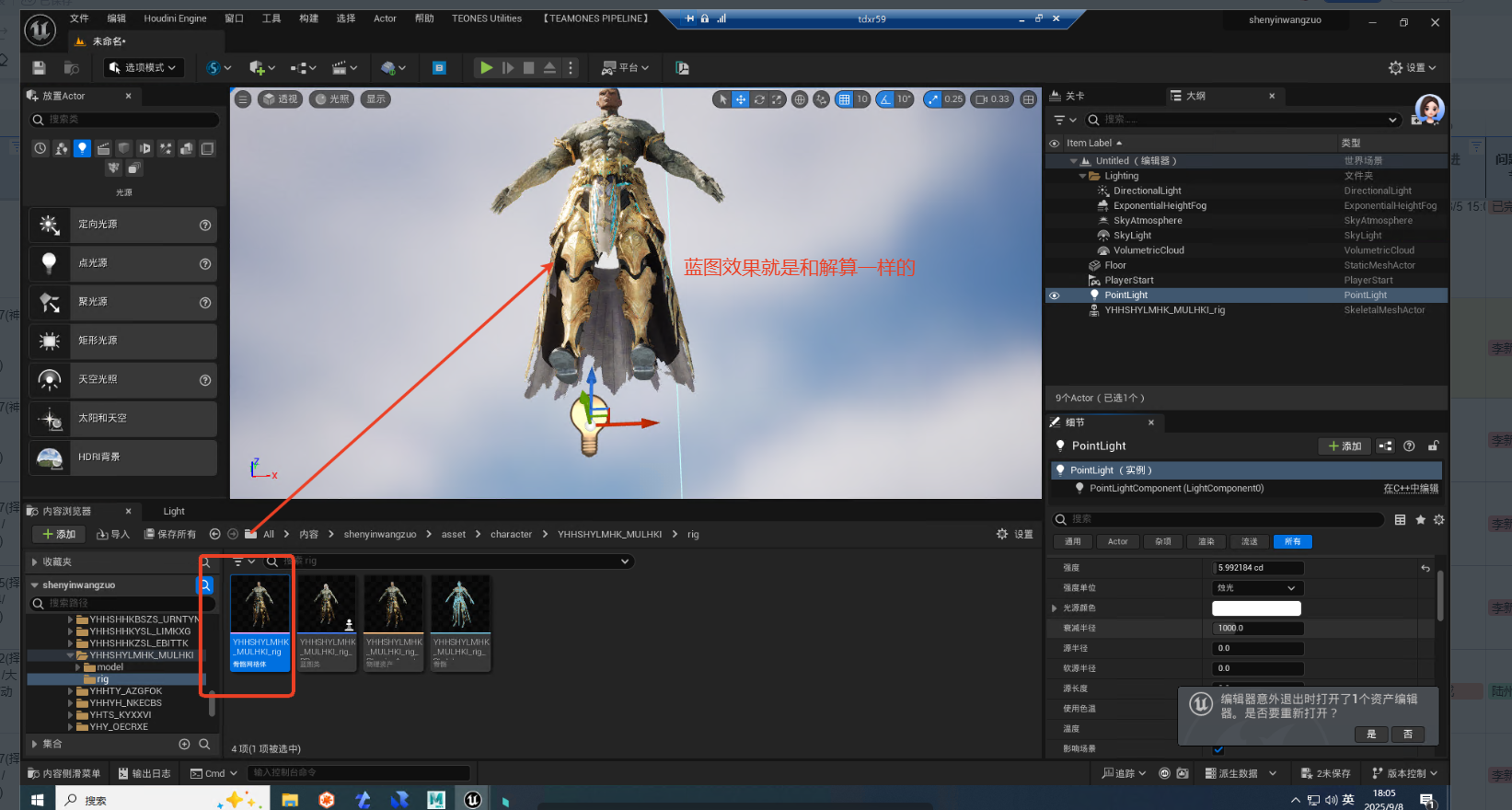Toggle grid snapping in viewport toolbar
Viewport: 1512px width, 810px height.
pos(844,99)
